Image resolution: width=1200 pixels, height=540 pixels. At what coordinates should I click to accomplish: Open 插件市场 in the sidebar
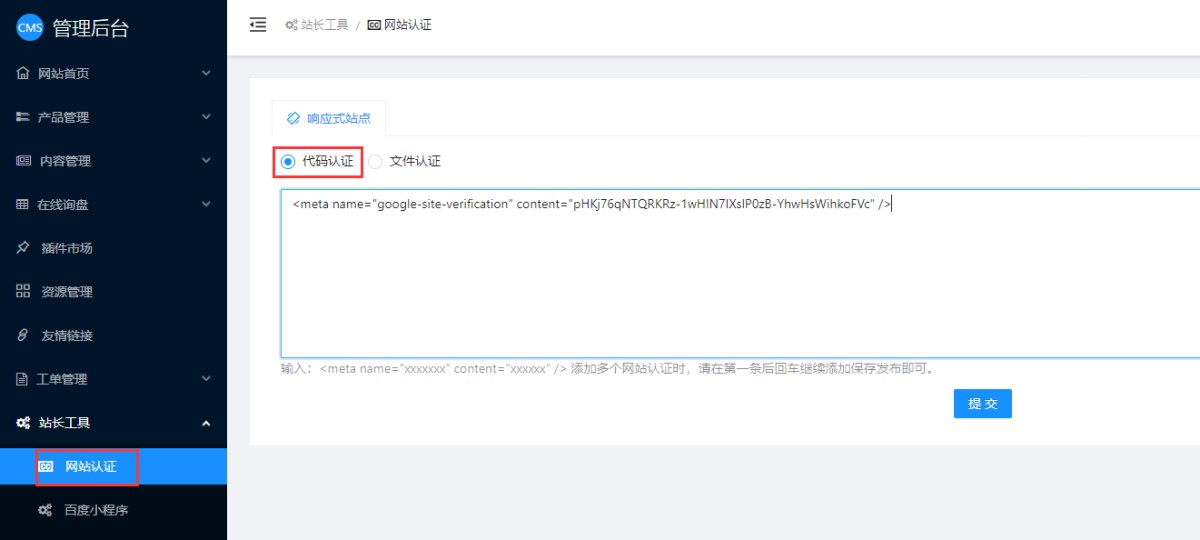[113, 248]
